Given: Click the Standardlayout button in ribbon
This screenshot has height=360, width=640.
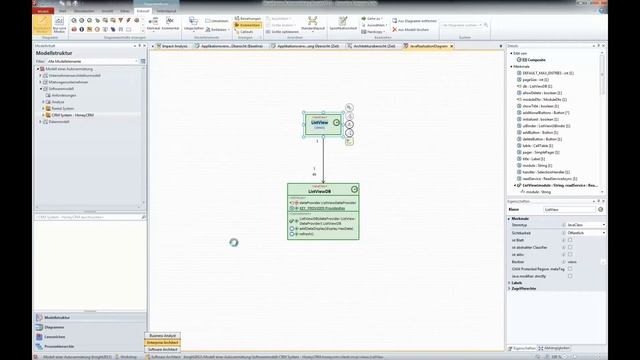Looking at the screenshot, I should [313, 24].
